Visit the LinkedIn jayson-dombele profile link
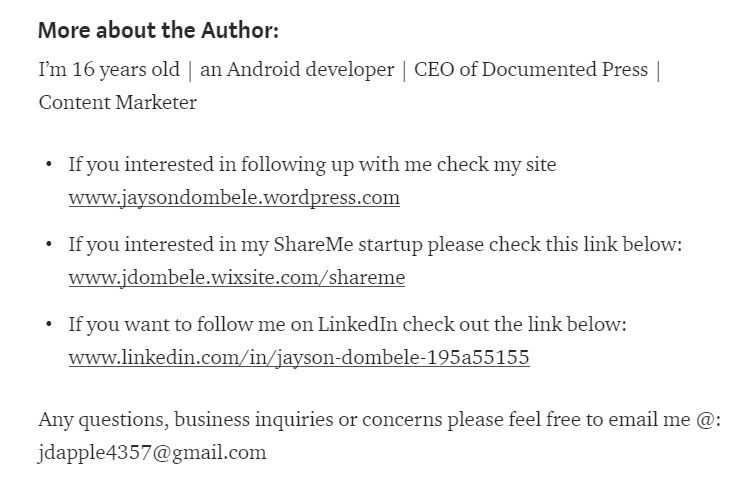Screen dimensions: 750x491 click(x=298, y=357)
